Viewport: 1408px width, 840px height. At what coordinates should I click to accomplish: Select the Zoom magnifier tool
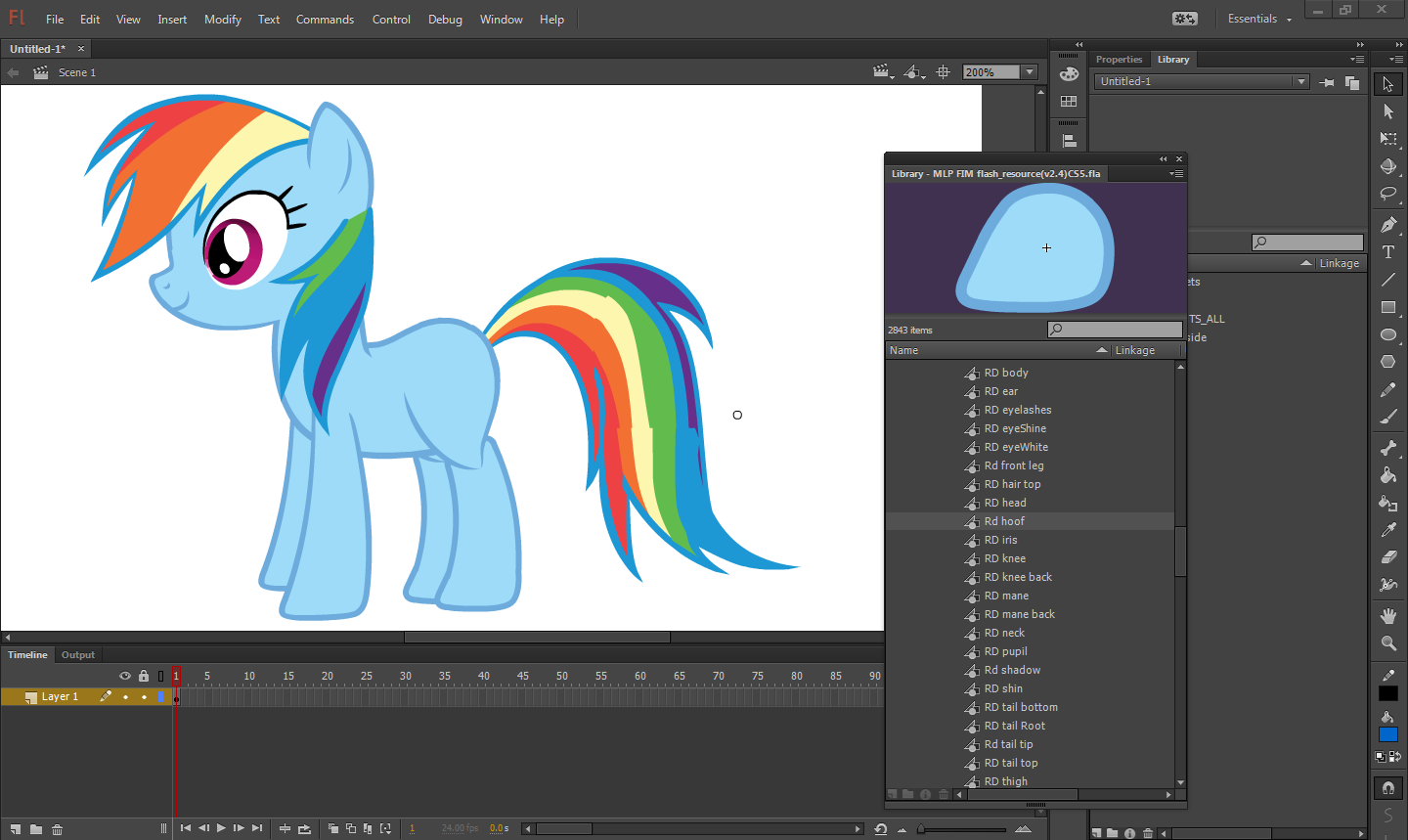point(1387,643)
